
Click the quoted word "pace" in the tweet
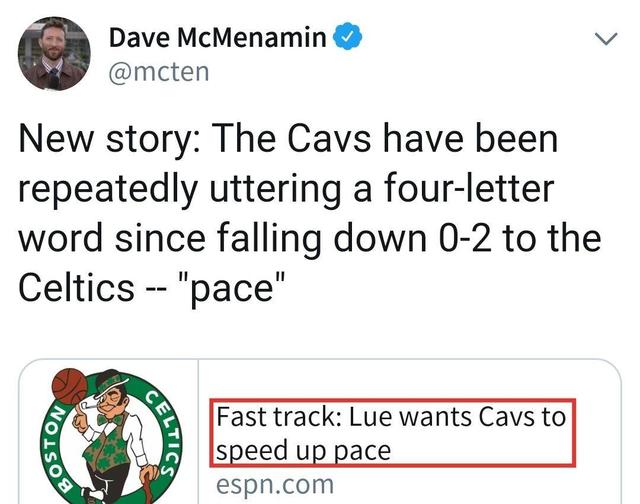pos(230,288)
